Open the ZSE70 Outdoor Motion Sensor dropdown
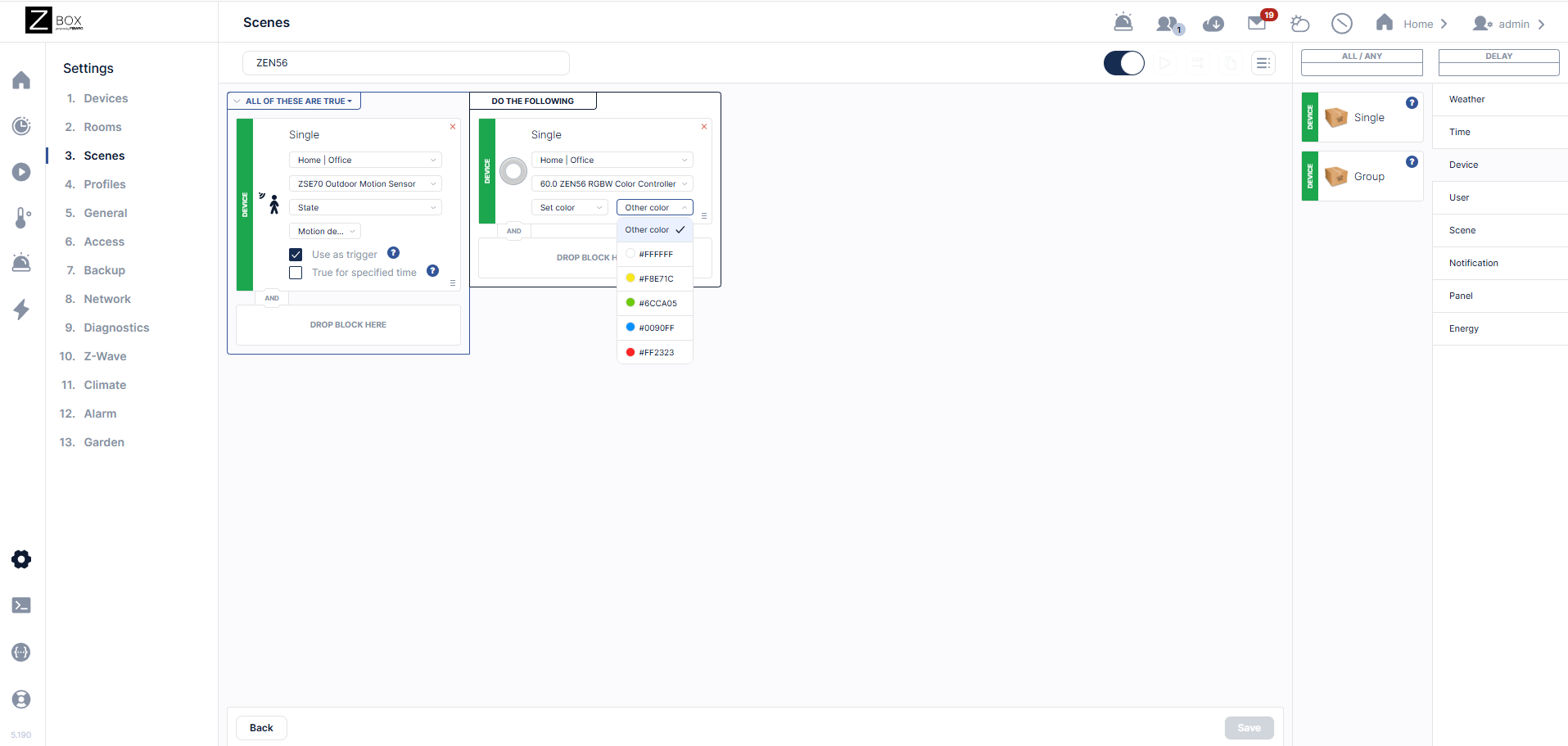Screen dimensions: 1568x746 pyautogui.click(x=365, y=184)
